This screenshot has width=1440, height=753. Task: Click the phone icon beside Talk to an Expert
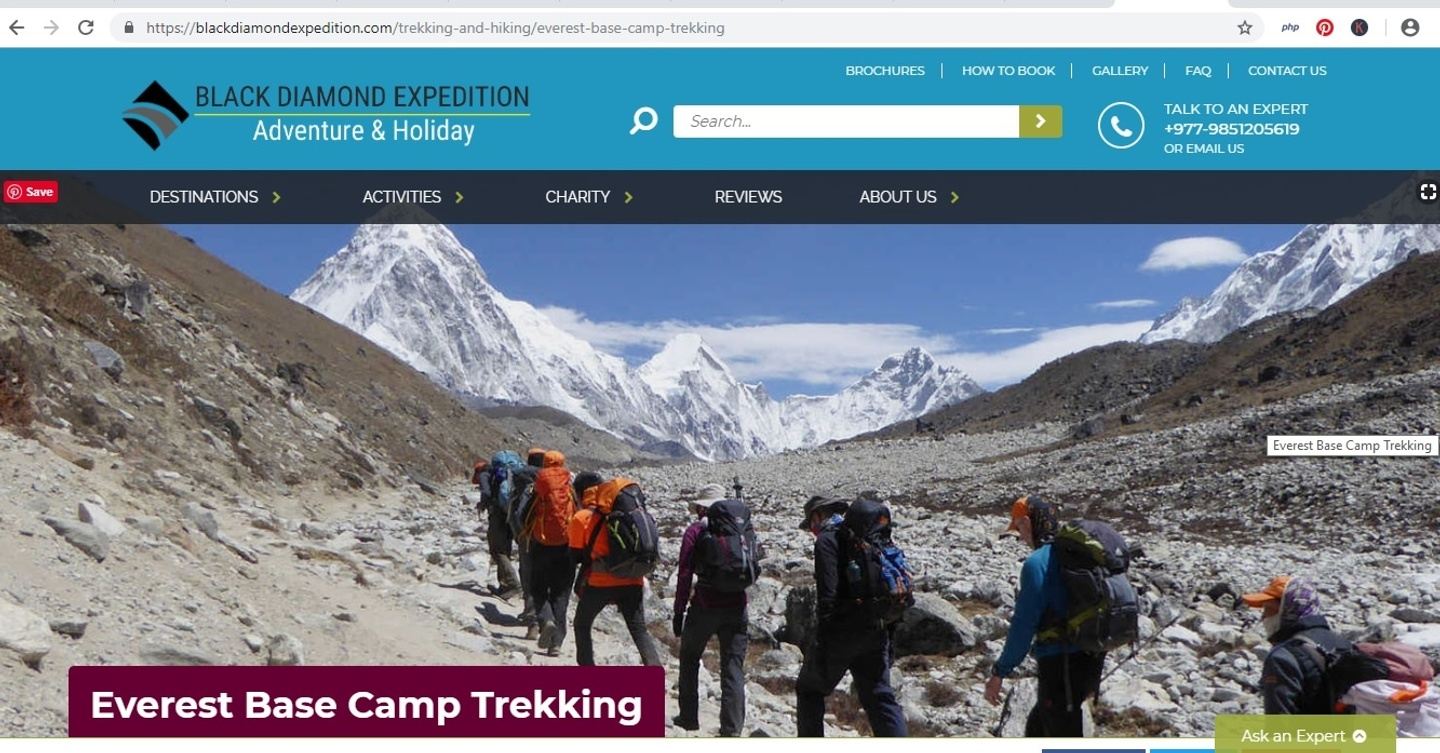coord(1121,126)
